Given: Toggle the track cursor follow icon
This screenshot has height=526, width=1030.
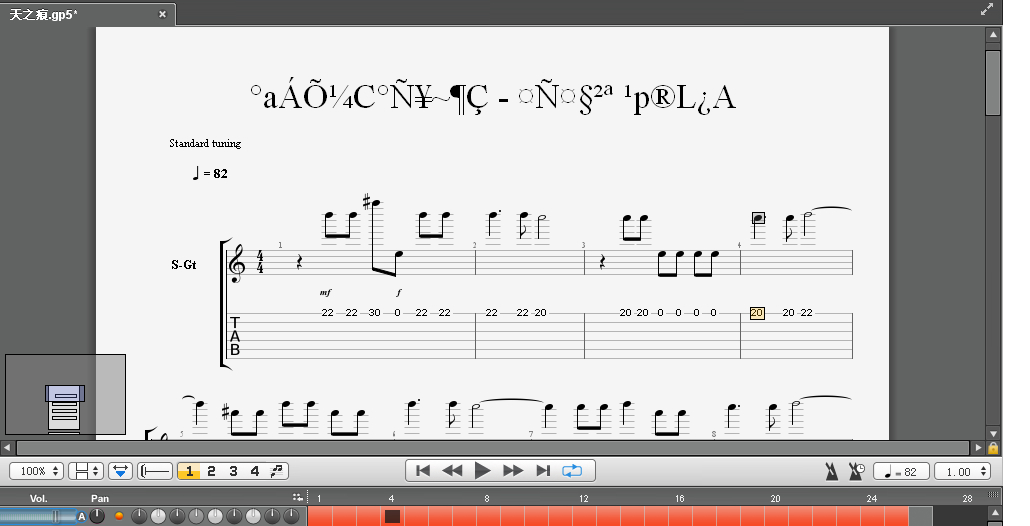Looking at the screenshot, I should tap(120, 471).
